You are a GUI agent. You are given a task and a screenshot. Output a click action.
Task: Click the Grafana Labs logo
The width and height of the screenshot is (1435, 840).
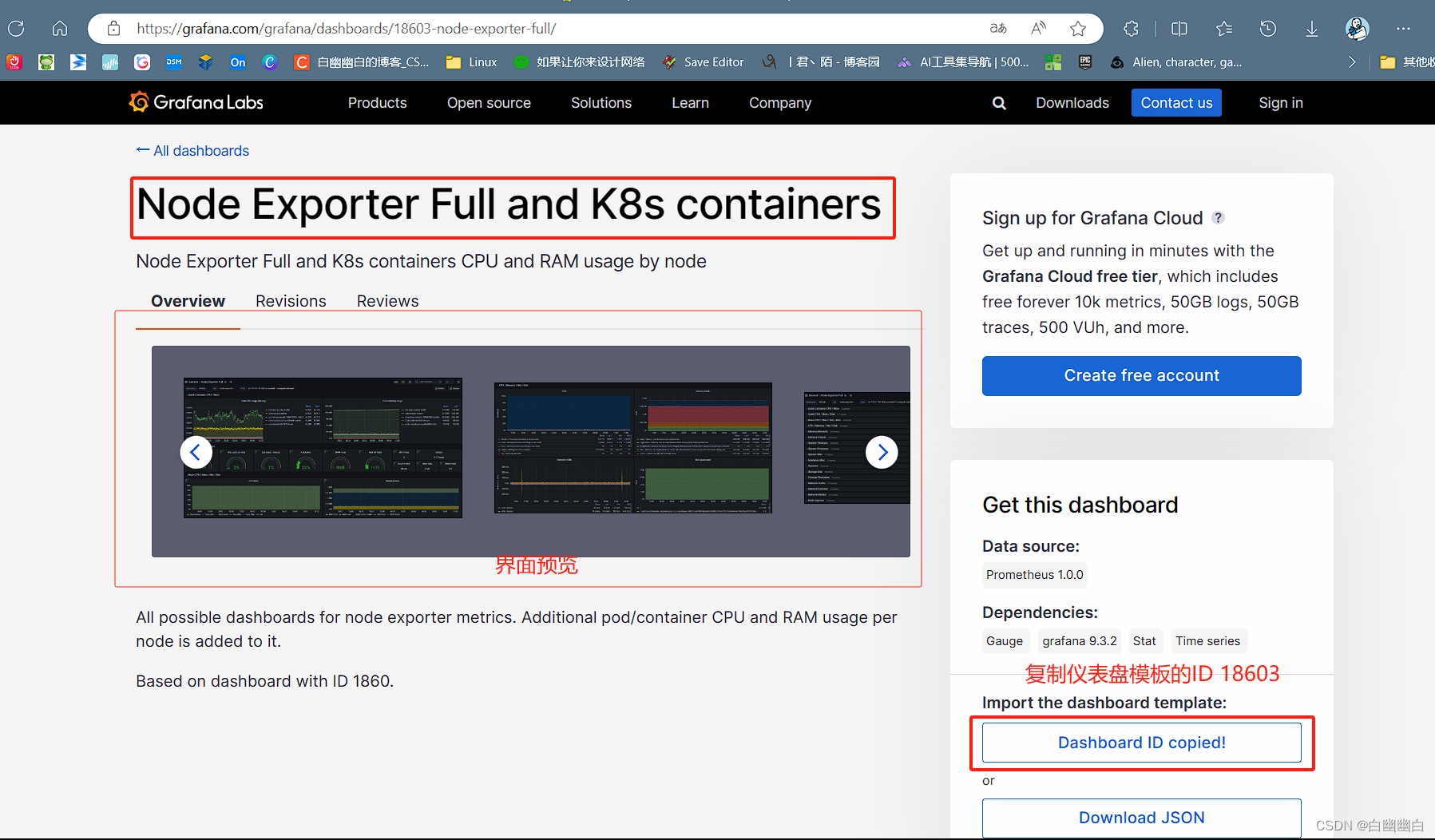click(196, 102)
